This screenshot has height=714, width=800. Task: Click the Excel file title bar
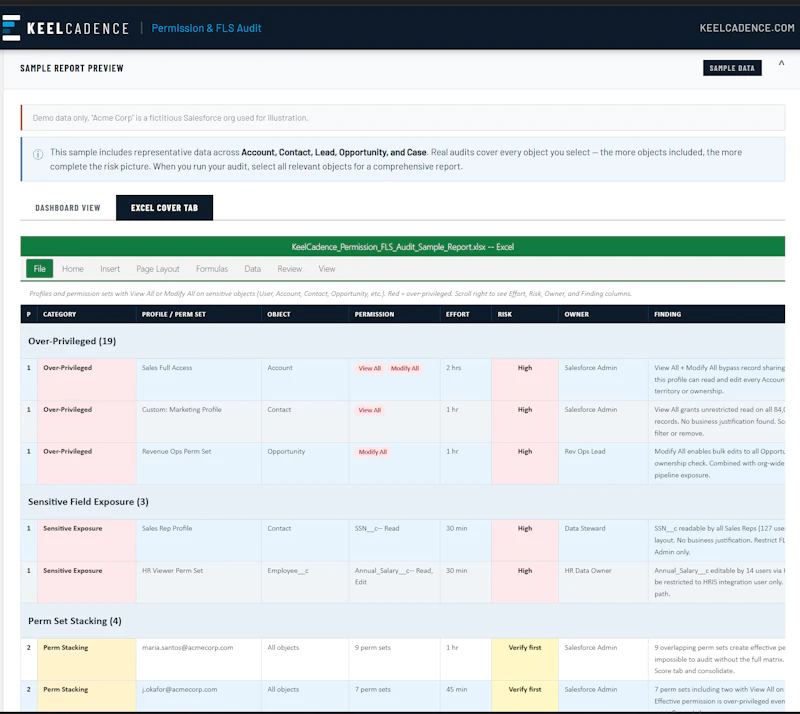pyautogui.click(x=403, y=247)
